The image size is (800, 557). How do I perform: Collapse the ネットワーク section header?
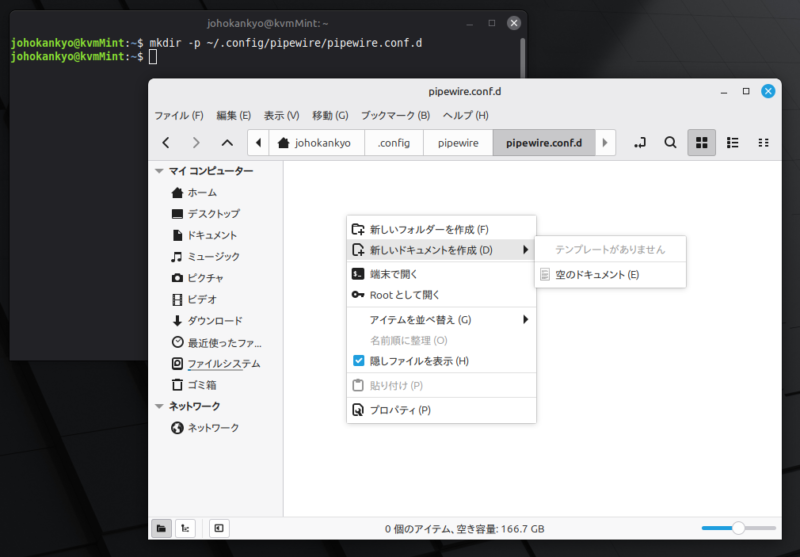160,406
